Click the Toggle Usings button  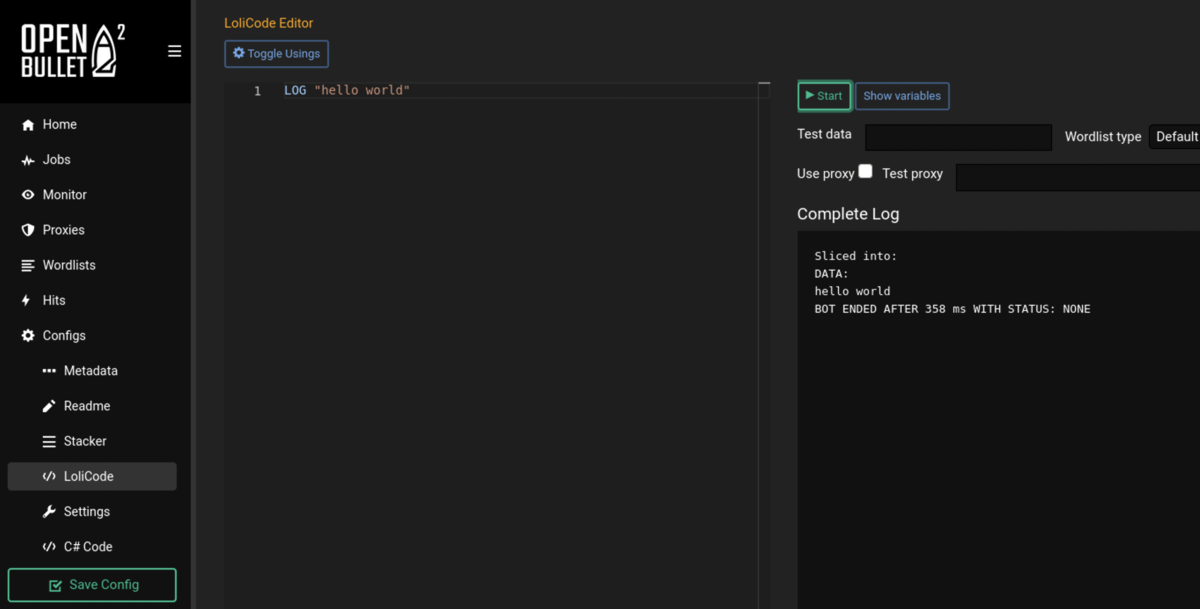277,54
